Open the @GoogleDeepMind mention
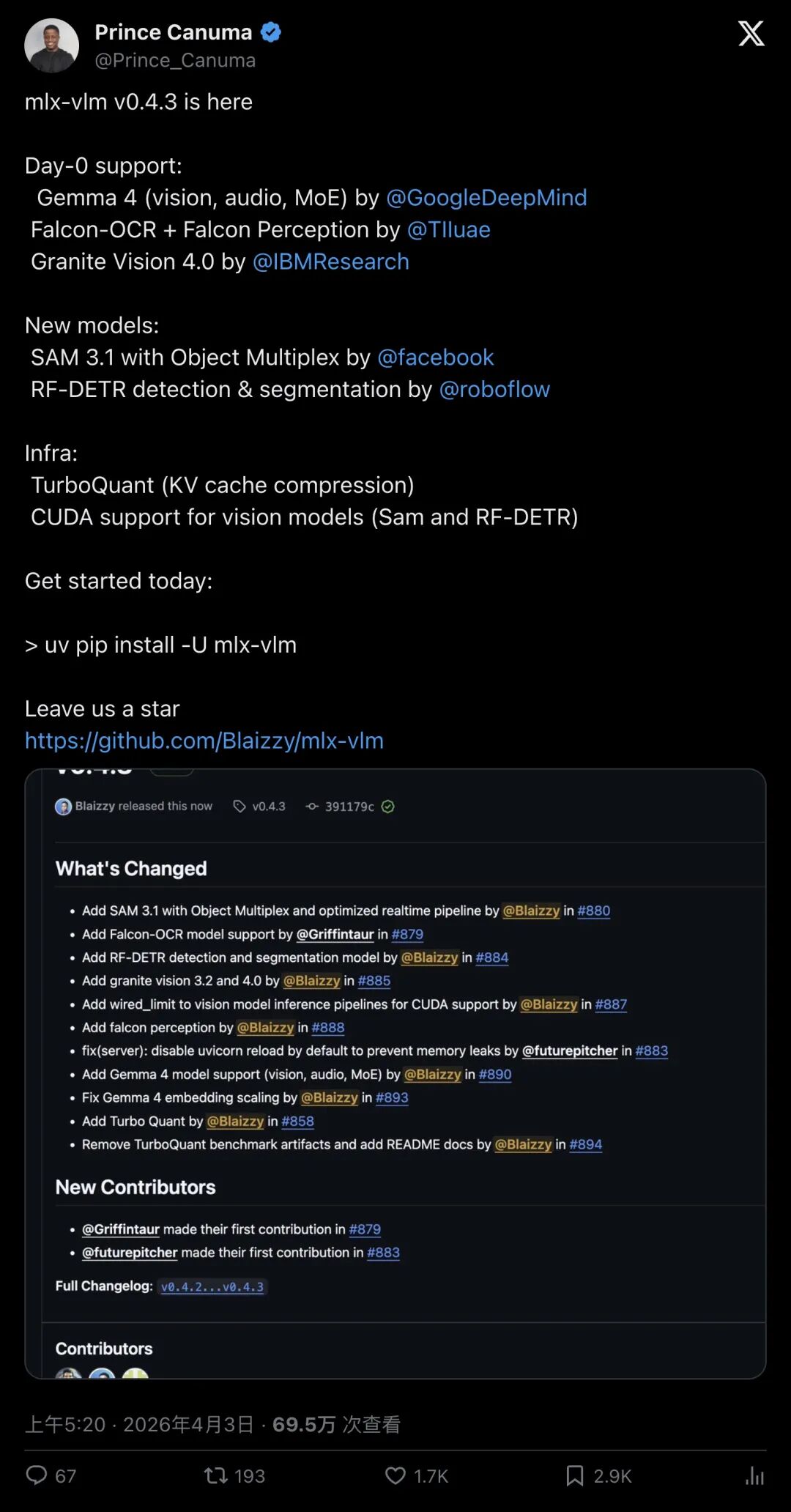791x1512 pixels. point(486,198)
